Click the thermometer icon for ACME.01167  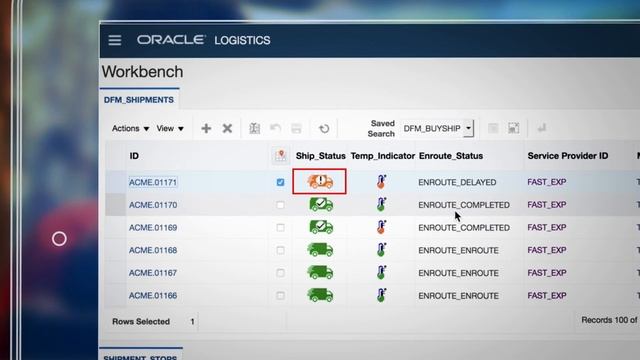tap(381, 272)
